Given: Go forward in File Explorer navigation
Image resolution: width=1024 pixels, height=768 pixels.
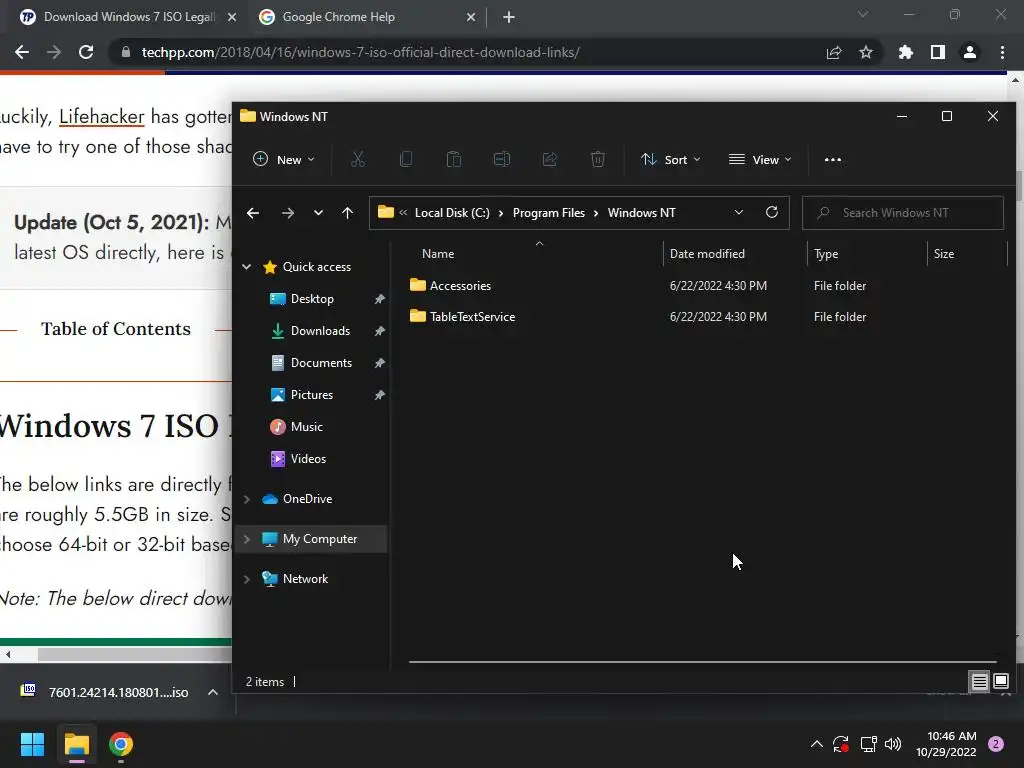Looking at the screenshot, I should click(287, 213).
